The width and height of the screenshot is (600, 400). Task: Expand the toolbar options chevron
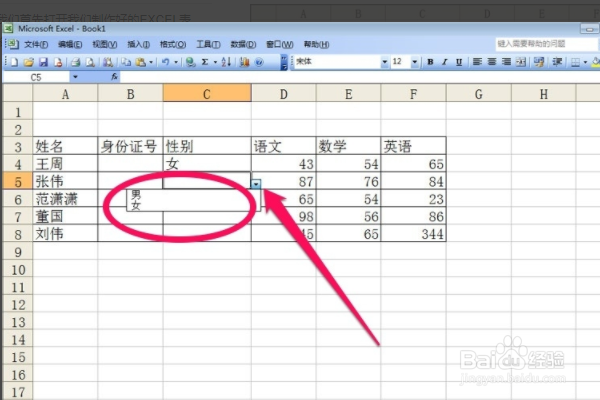pos(284,62)
